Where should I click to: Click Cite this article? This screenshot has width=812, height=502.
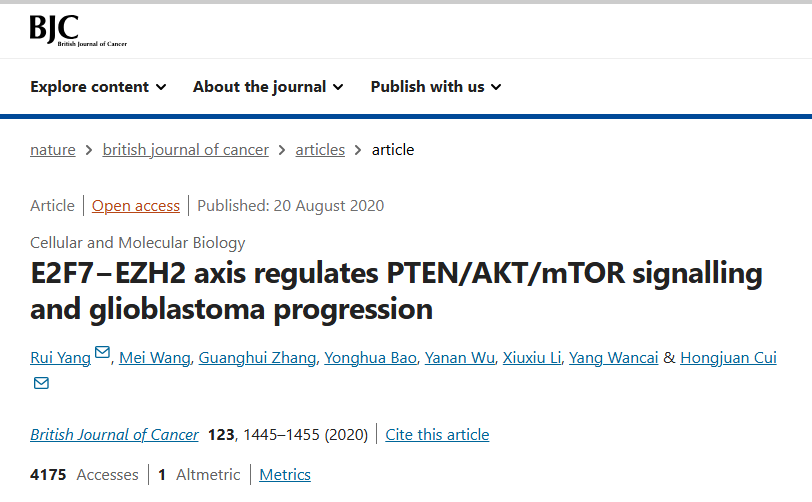point(437,435)
